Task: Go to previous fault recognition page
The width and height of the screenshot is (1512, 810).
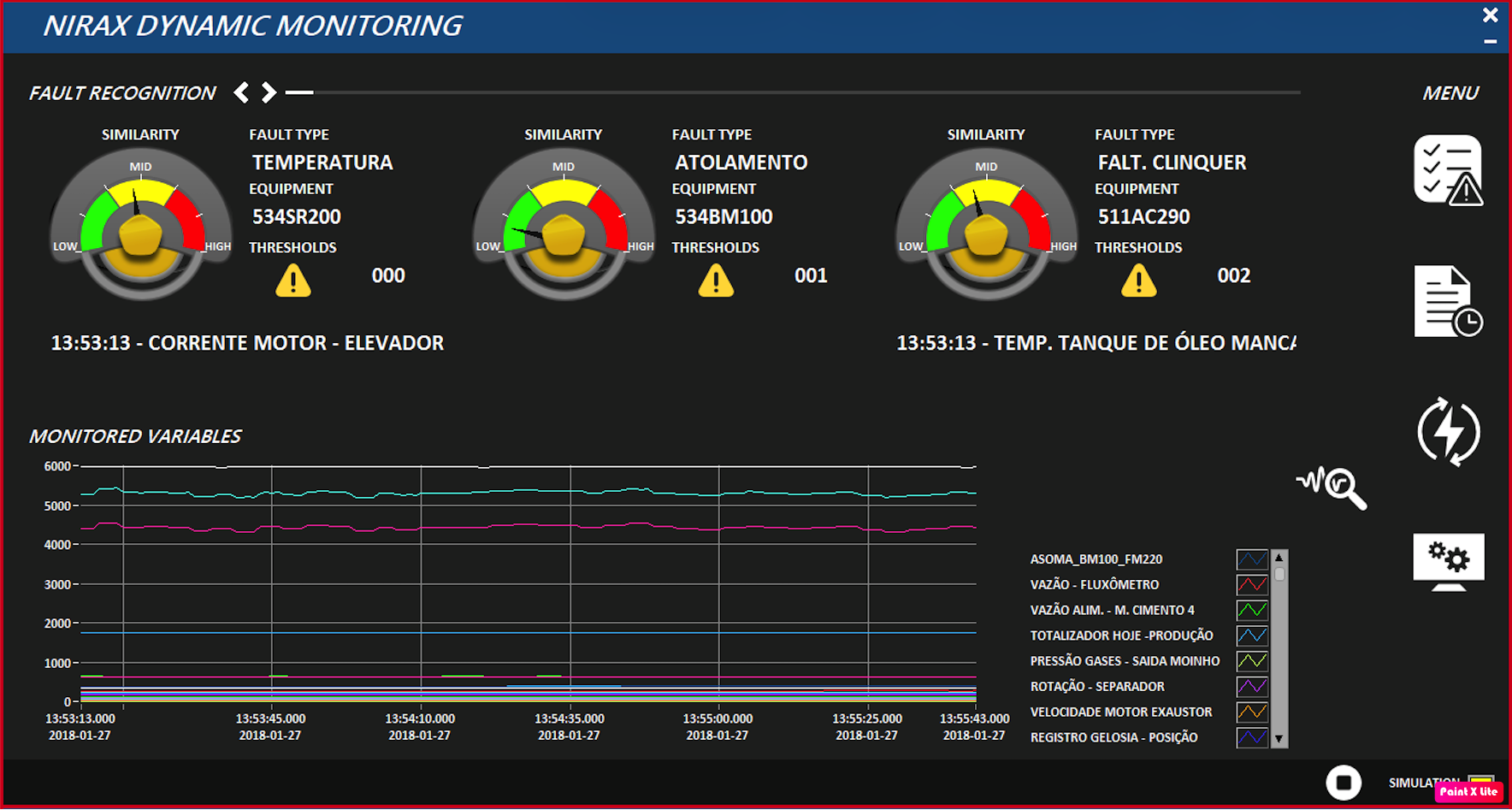Action: click(242, 92)
